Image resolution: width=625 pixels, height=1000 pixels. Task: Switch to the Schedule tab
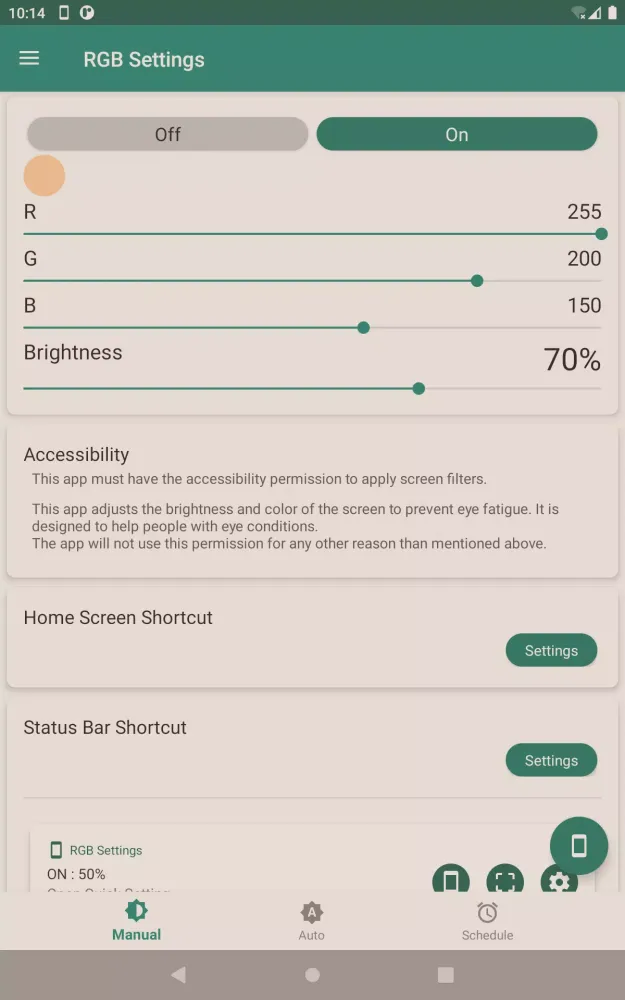[x=487, y=920]
